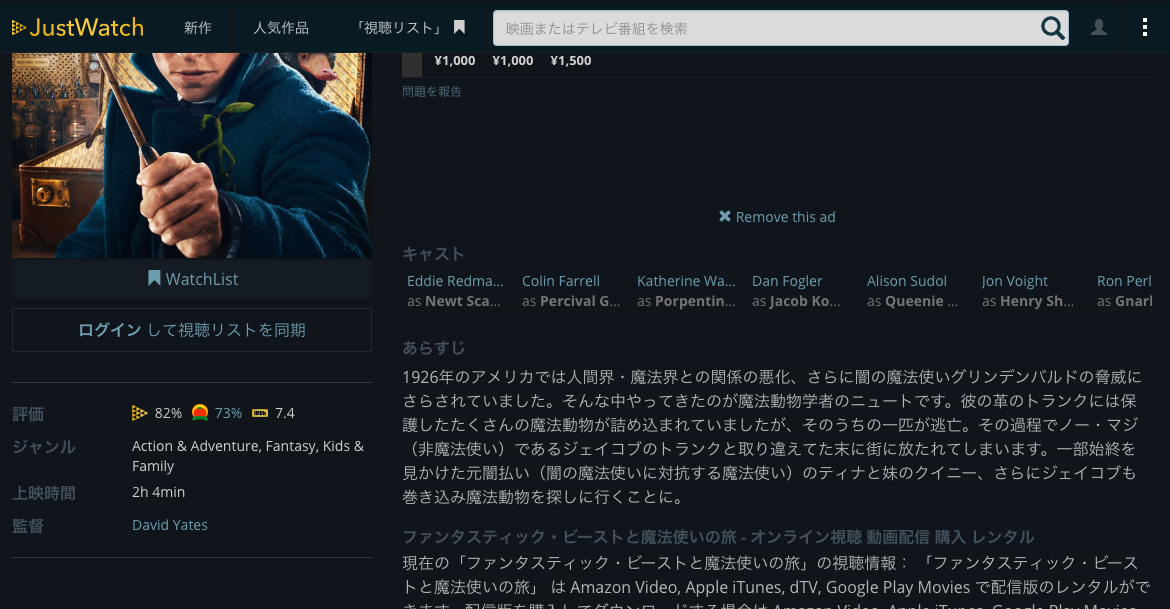This screenshot has width=1170, height=609.
Task: Click the 問題を報告 link
Action: point(431,91)
